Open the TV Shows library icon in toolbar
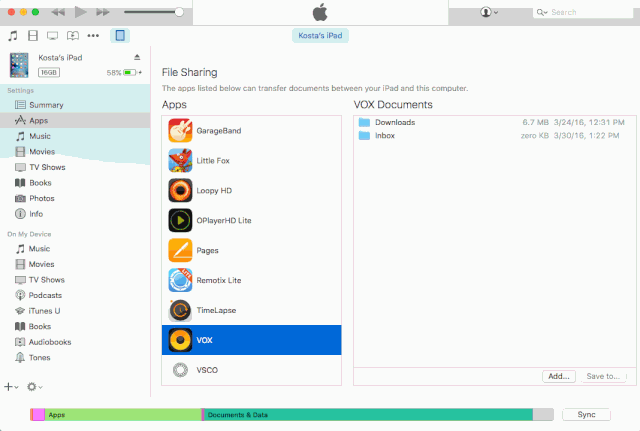640x431 pixels. click(52, 36)
